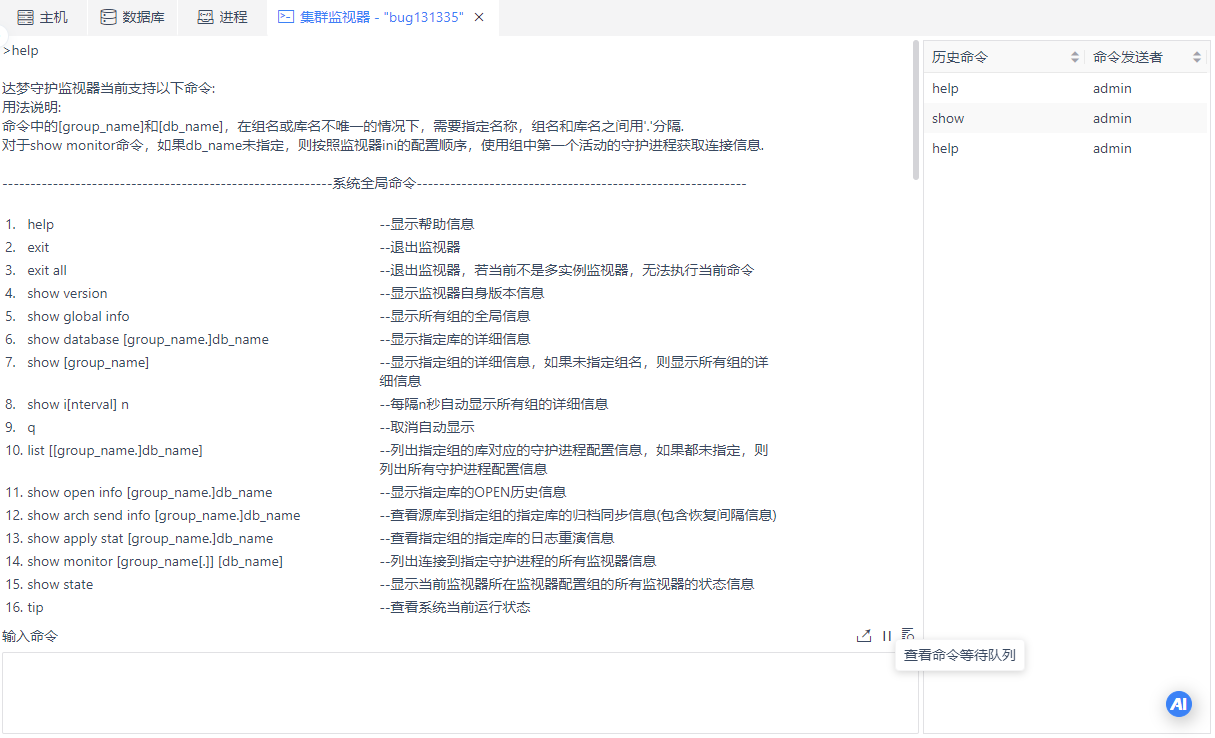Sort by the 历史命令 column arrows
The height and width of the screenshot is (738, 1215).
pyautogui.click(x=1075, y=58)
